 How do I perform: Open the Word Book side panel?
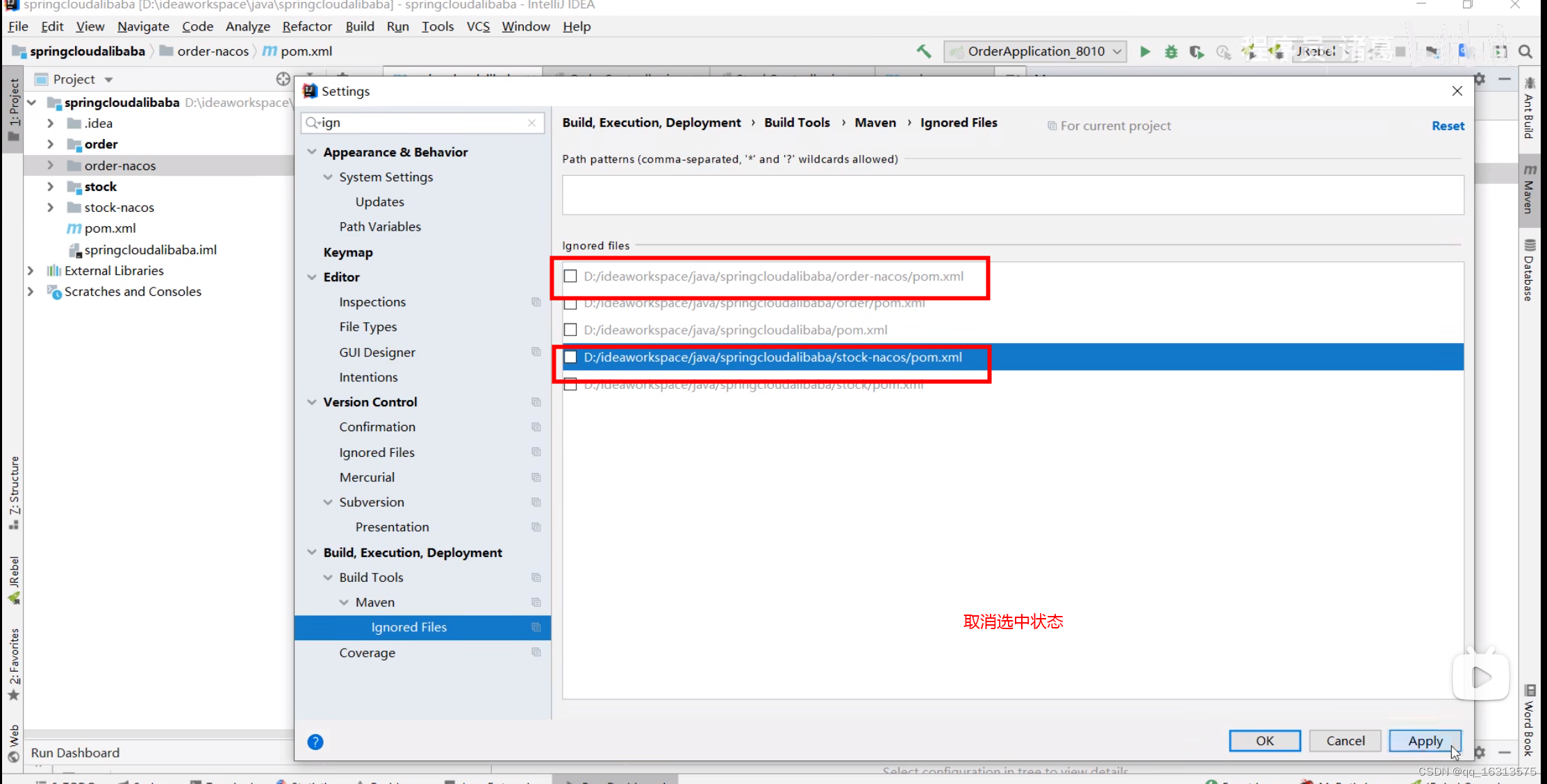coord(1529,721)
